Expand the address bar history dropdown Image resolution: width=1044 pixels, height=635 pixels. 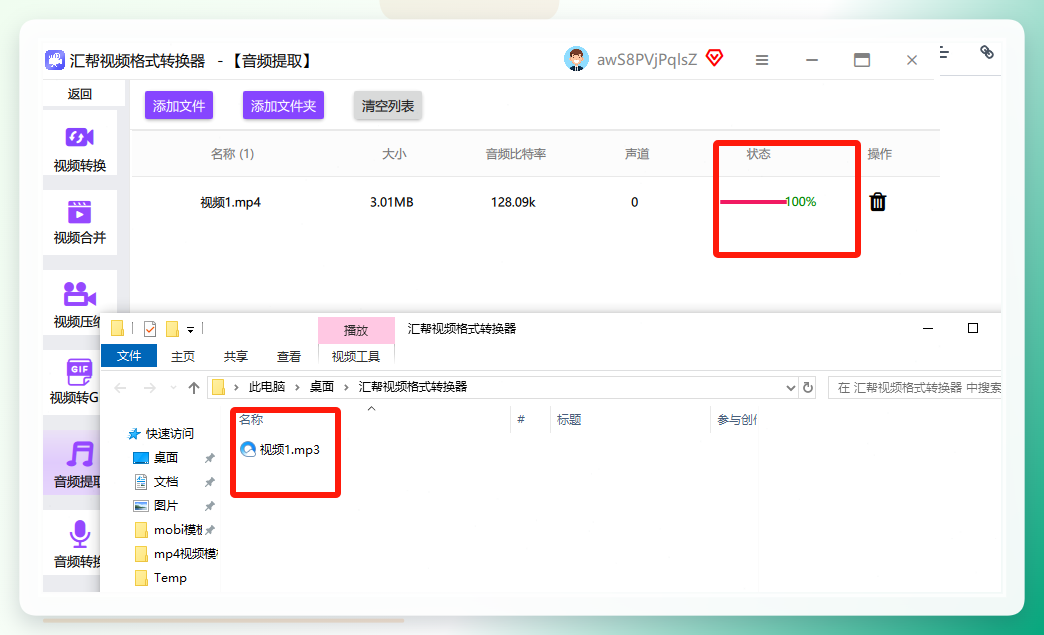click(x=790, y=387)
